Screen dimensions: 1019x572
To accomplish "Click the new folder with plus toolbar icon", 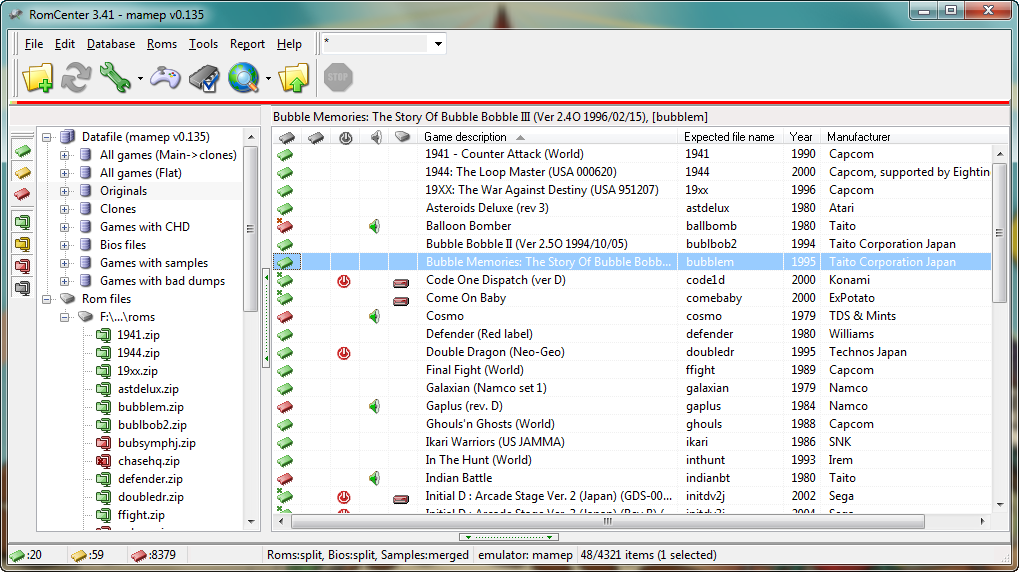I will coord(37,77).
